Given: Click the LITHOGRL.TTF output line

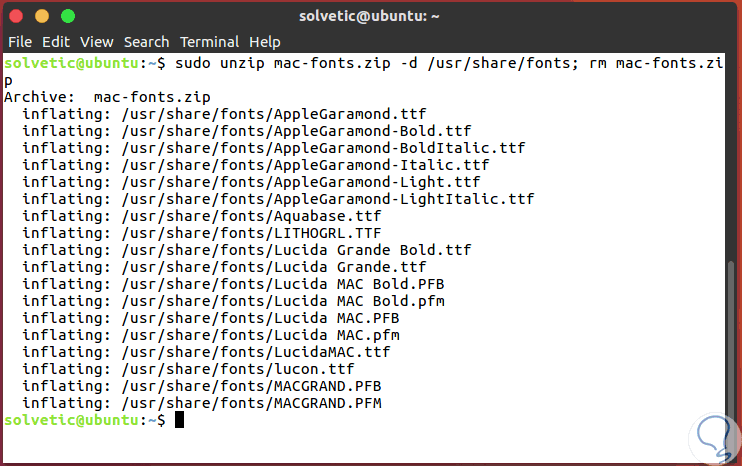Looking at the screenshot, I should pyautogui.click(x=201, y=233).
